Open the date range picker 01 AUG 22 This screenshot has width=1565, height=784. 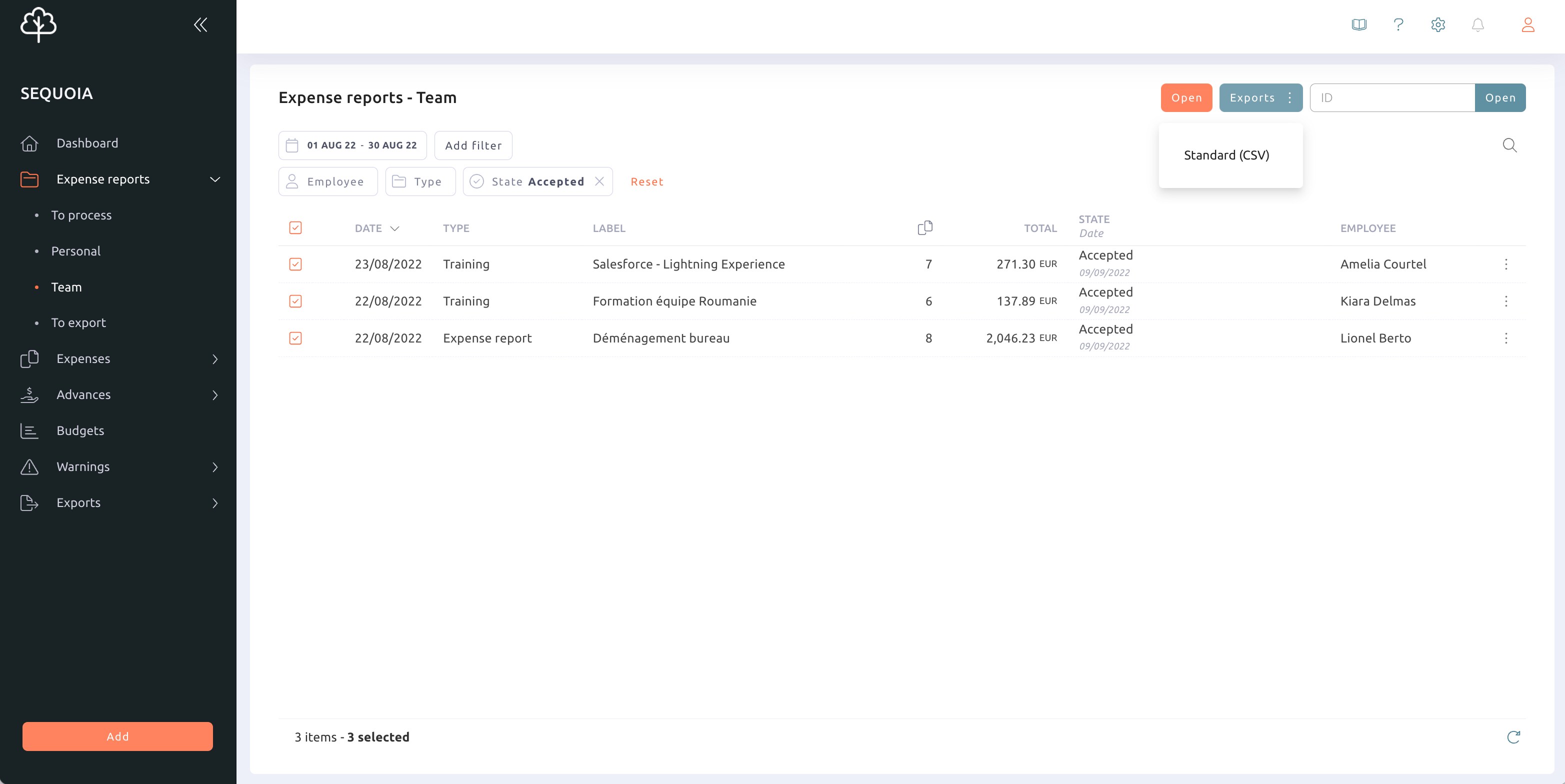pyautogui.click(x=352, y=145)
